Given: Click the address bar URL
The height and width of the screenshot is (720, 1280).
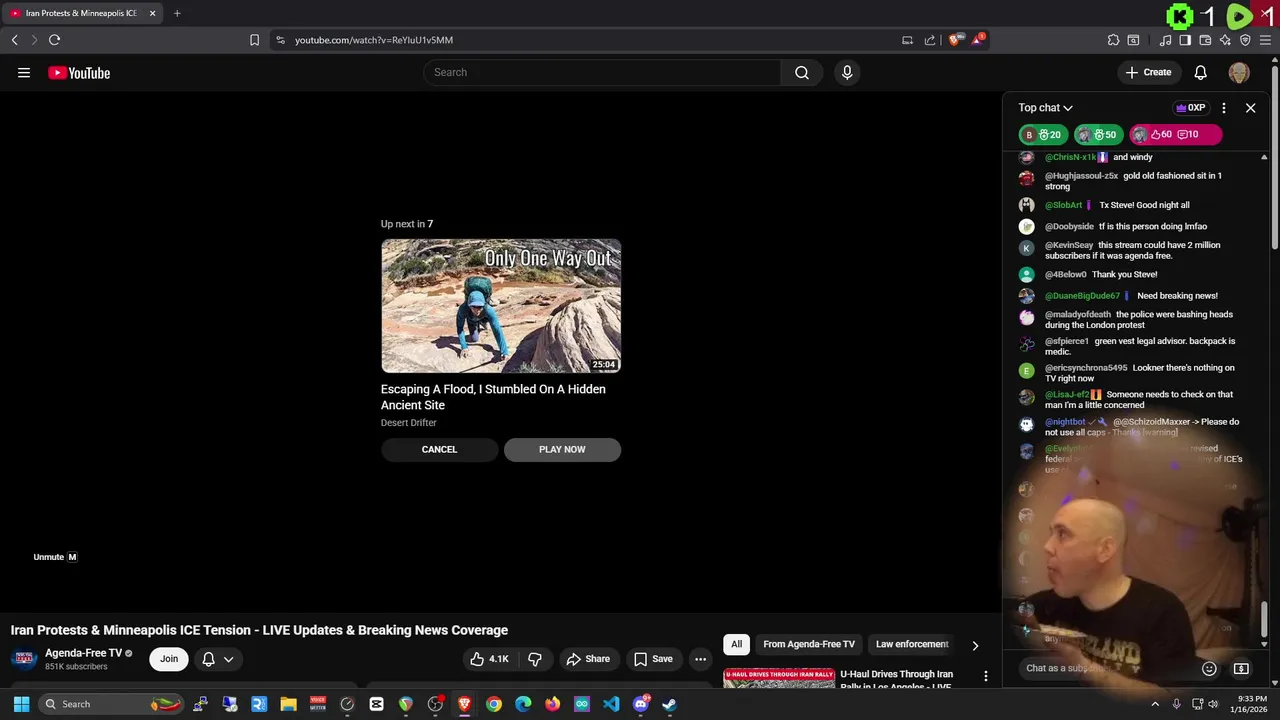Looking at the screenshot, I should point(374,40).
